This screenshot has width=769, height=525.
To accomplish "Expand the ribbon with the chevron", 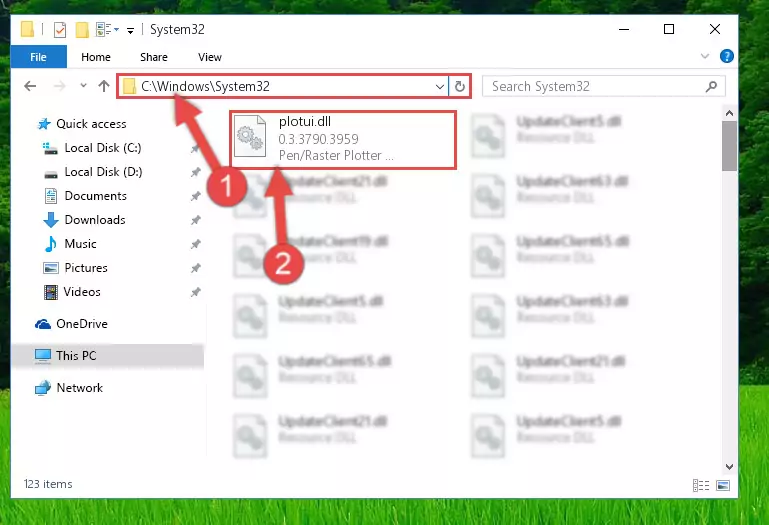I will [x=705, y=56].
